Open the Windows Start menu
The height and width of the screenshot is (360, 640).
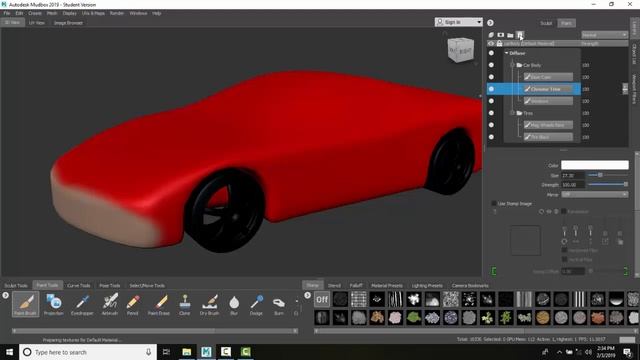coord(9,352)
